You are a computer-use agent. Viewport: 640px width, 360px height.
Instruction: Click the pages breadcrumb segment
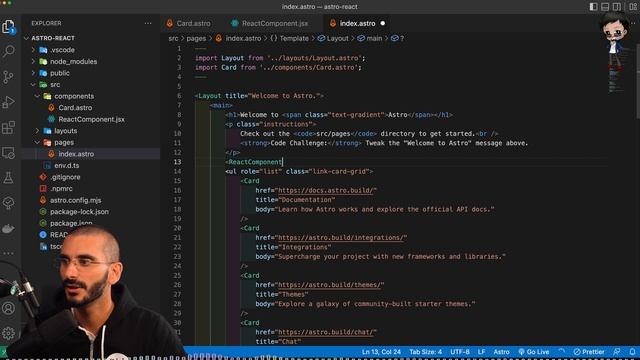click(196, 38)
